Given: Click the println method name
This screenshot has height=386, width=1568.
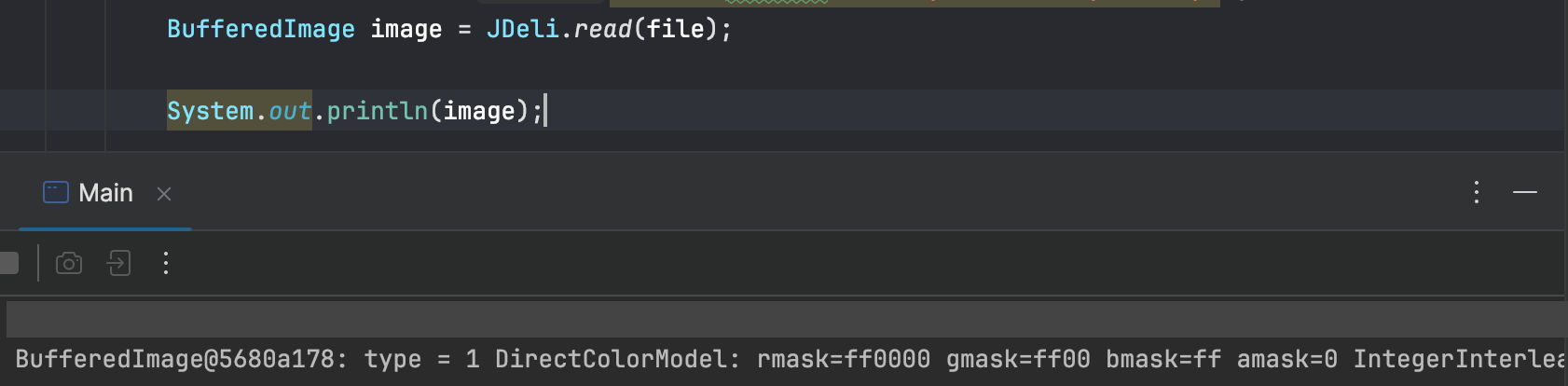Looking at the screenshot, I should pyautogui.click(x=377, y=112).
